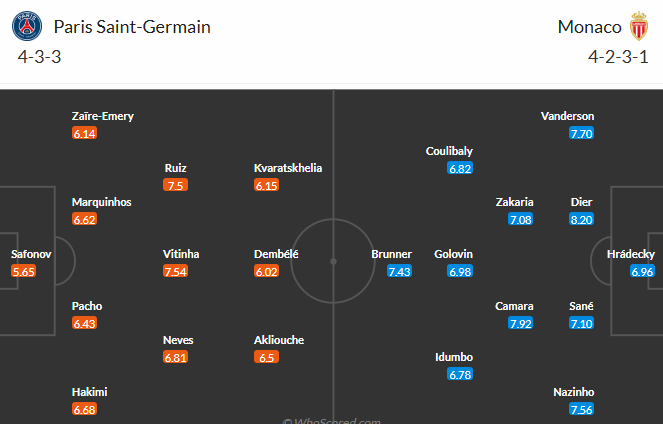This screenshot has width=663, height=424.
Task: Open Kvaratskhelia's player name
Action: click(288, 168)
